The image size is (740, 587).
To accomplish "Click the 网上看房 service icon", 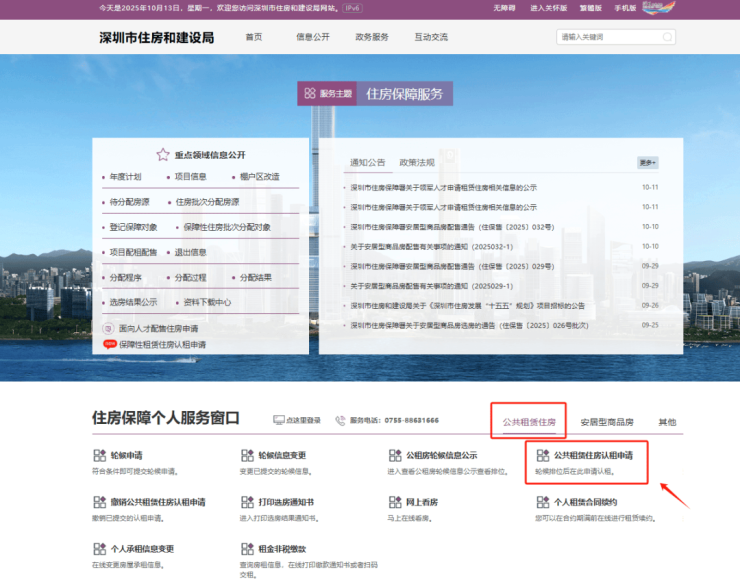I will click(395, 502).
